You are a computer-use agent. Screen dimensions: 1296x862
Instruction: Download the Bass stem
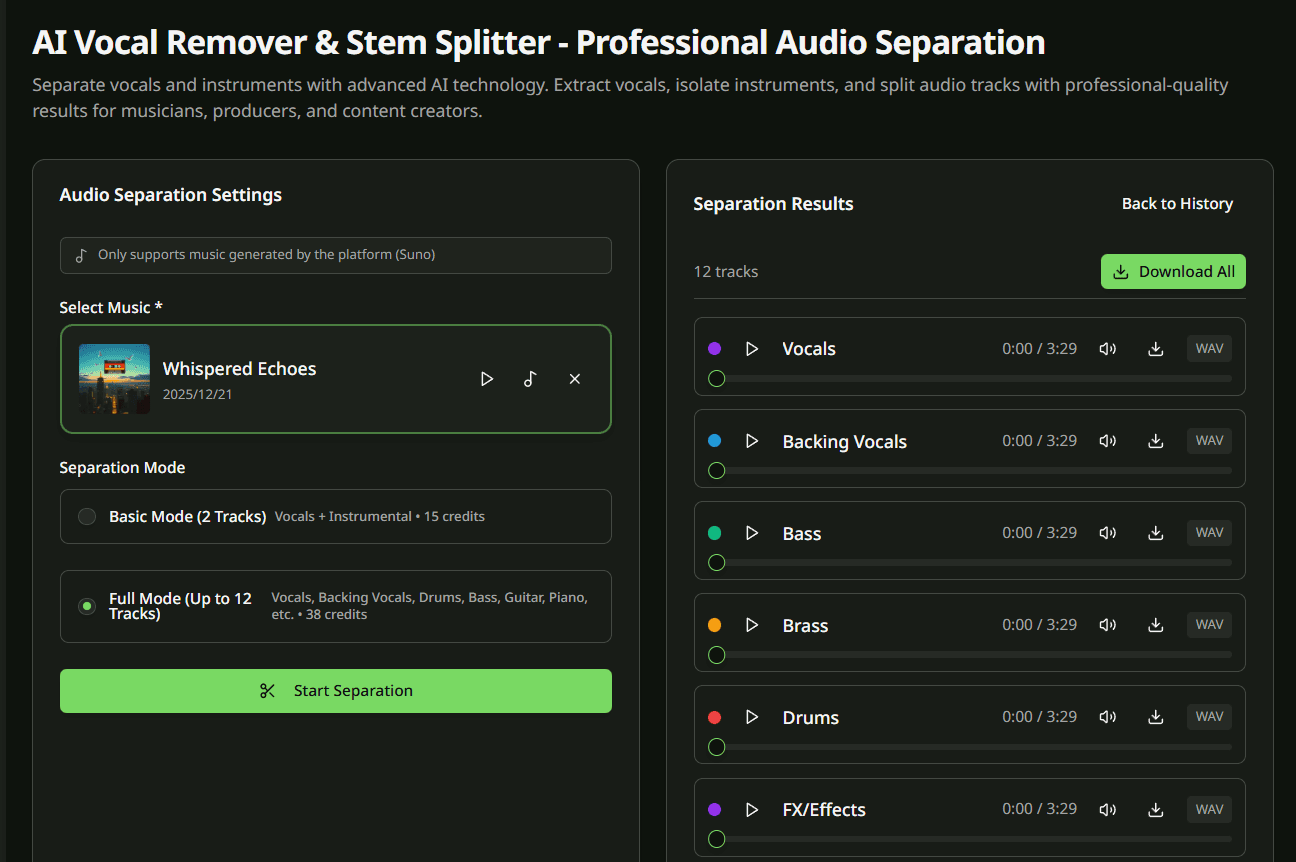click(1156, 533)
